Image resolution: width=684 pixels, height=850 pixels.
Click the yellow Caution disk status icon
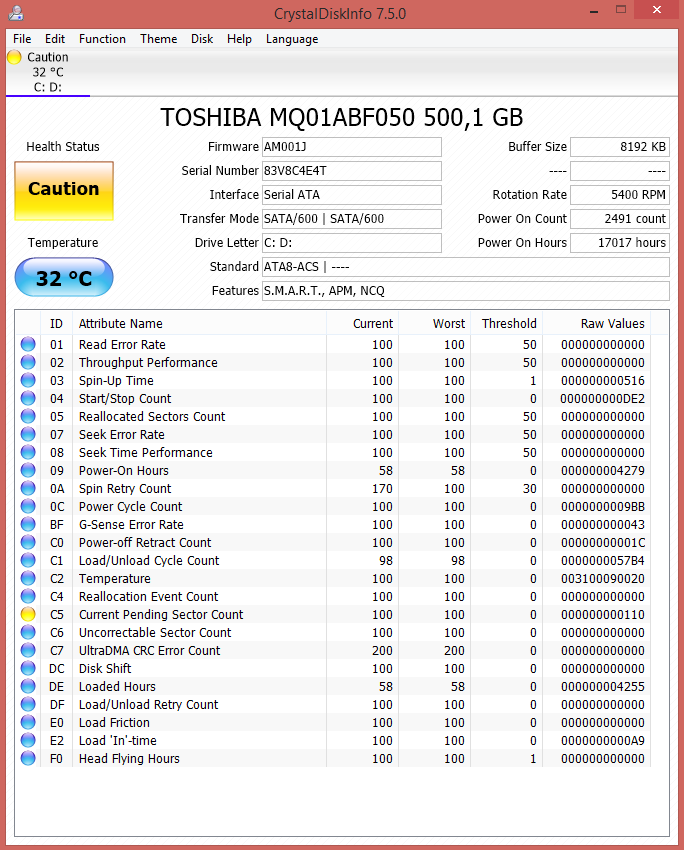point(15,57)
